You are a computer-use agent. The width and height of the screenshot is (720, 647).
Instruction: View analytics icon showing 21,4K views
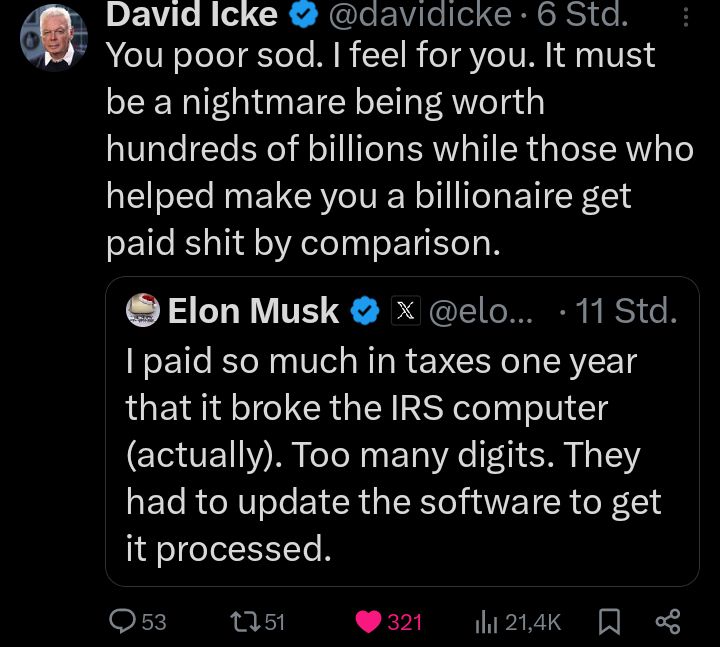[x=486, y=622]
